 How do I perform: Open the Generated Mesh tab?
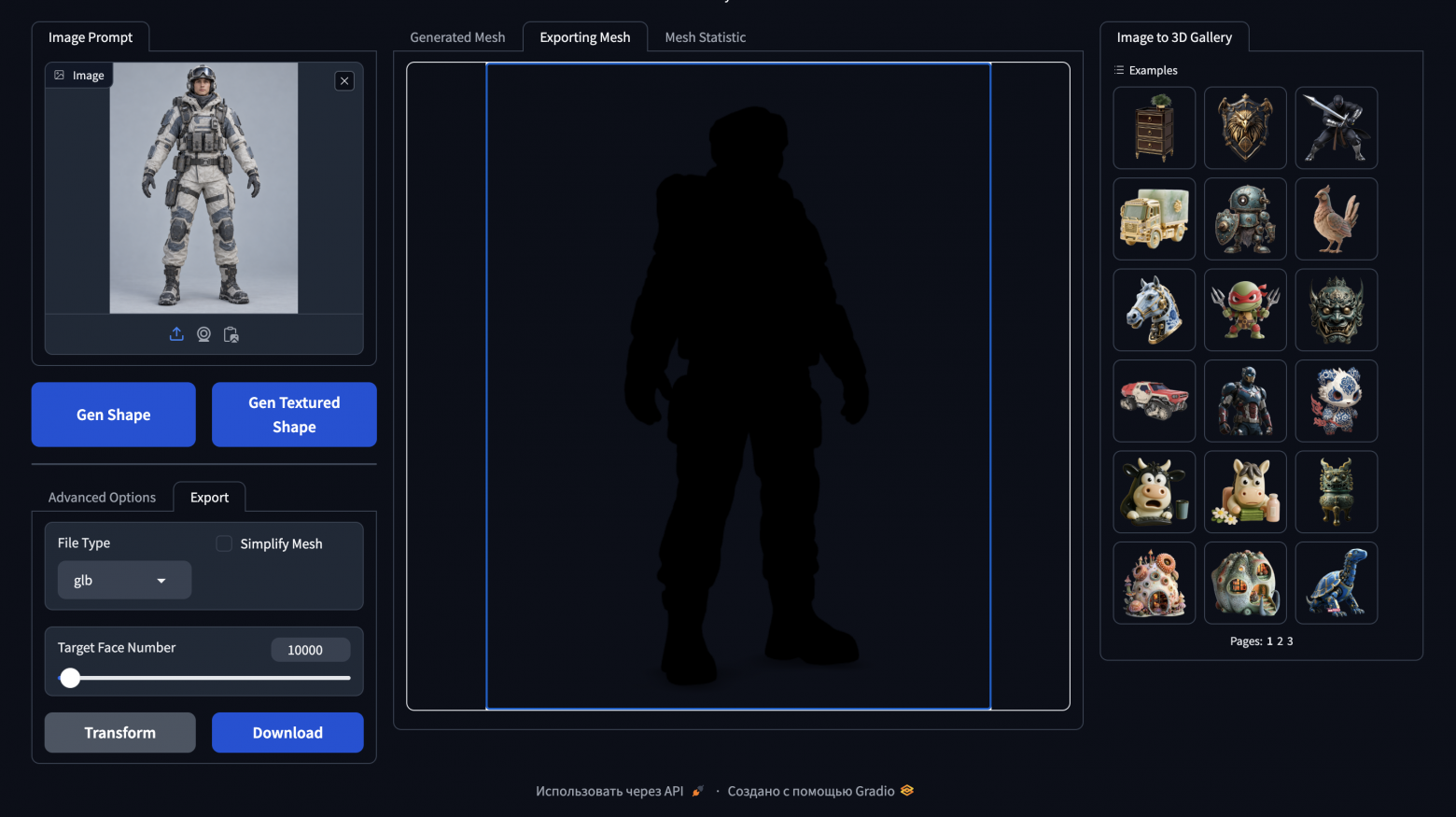(457, 37)
